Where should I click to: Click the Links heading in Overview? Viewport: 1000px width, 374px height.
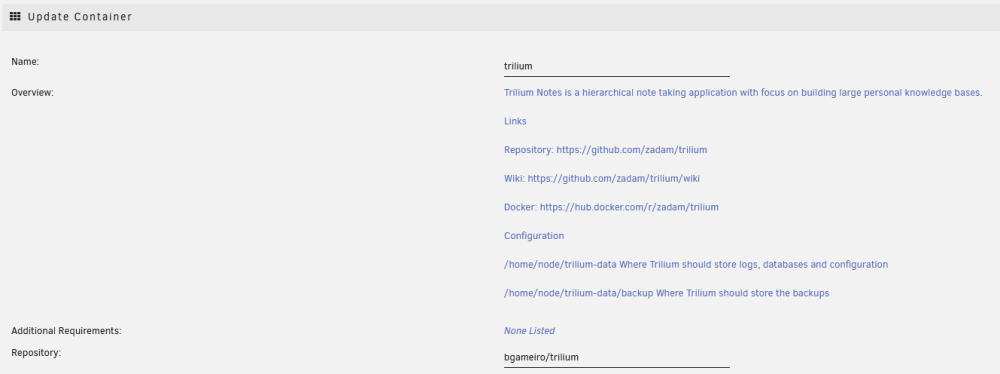point(515,121)
